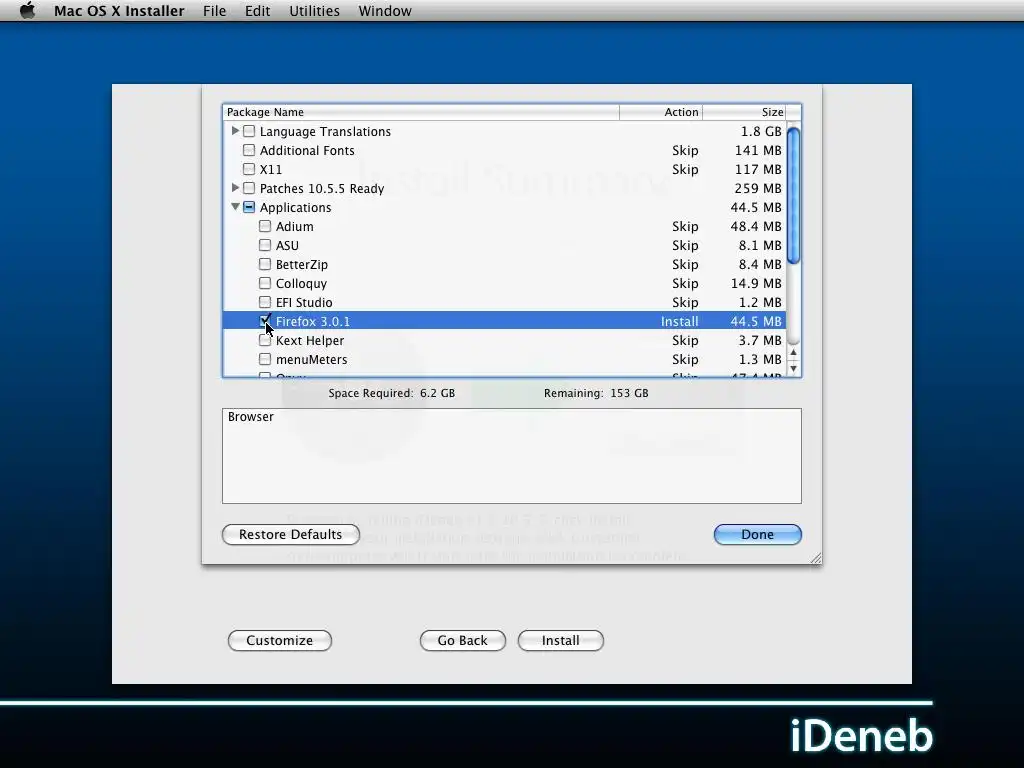Expand the Language Translations group

[235, 131]
